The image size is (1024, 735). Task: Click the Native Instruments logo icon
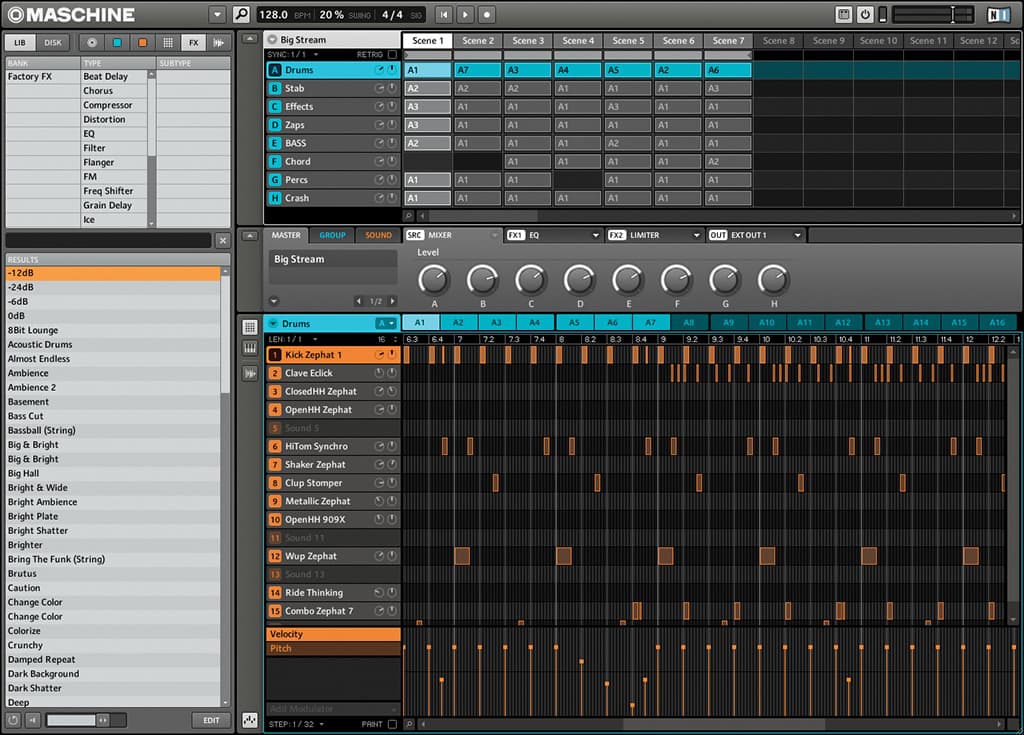point(998,14)
